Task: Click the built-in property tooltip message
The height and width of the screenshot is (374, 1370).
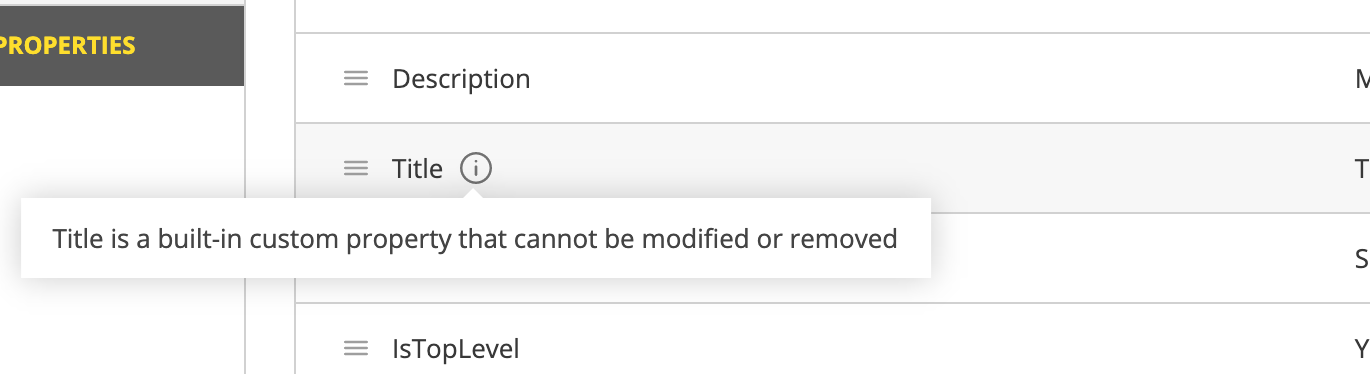Action: pyautogui.click(x=475, y=239)
